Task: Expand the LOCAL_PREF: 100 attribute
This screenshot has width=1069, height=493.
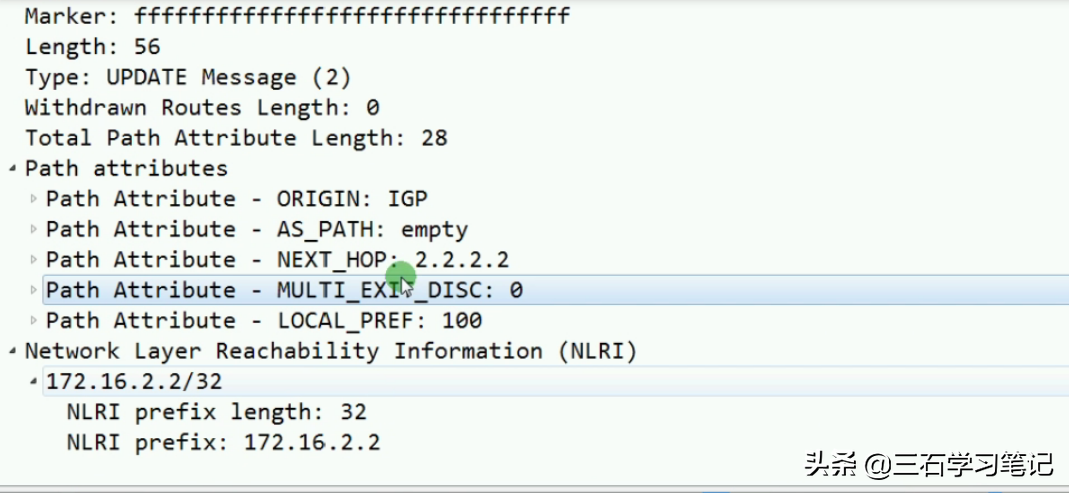Action: (x=33, y=320)
